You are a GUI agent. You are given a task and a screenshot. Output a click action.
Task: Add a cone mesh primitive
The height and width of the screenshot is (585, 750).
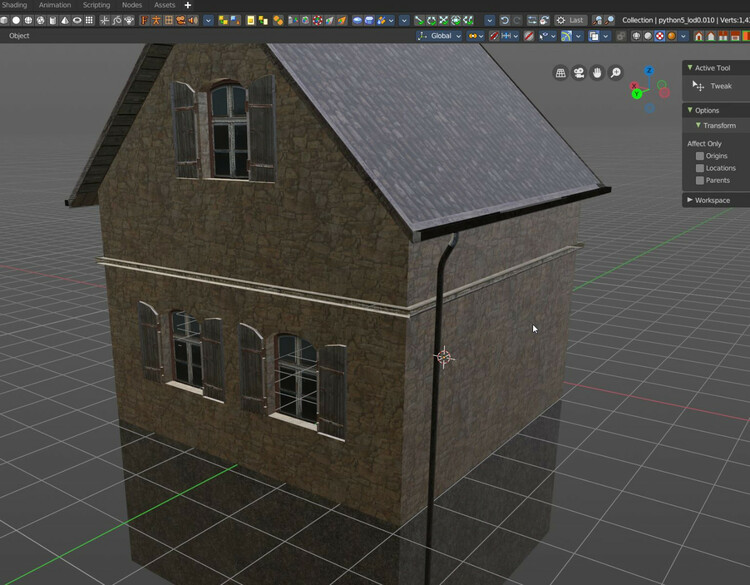pos(65,21)
